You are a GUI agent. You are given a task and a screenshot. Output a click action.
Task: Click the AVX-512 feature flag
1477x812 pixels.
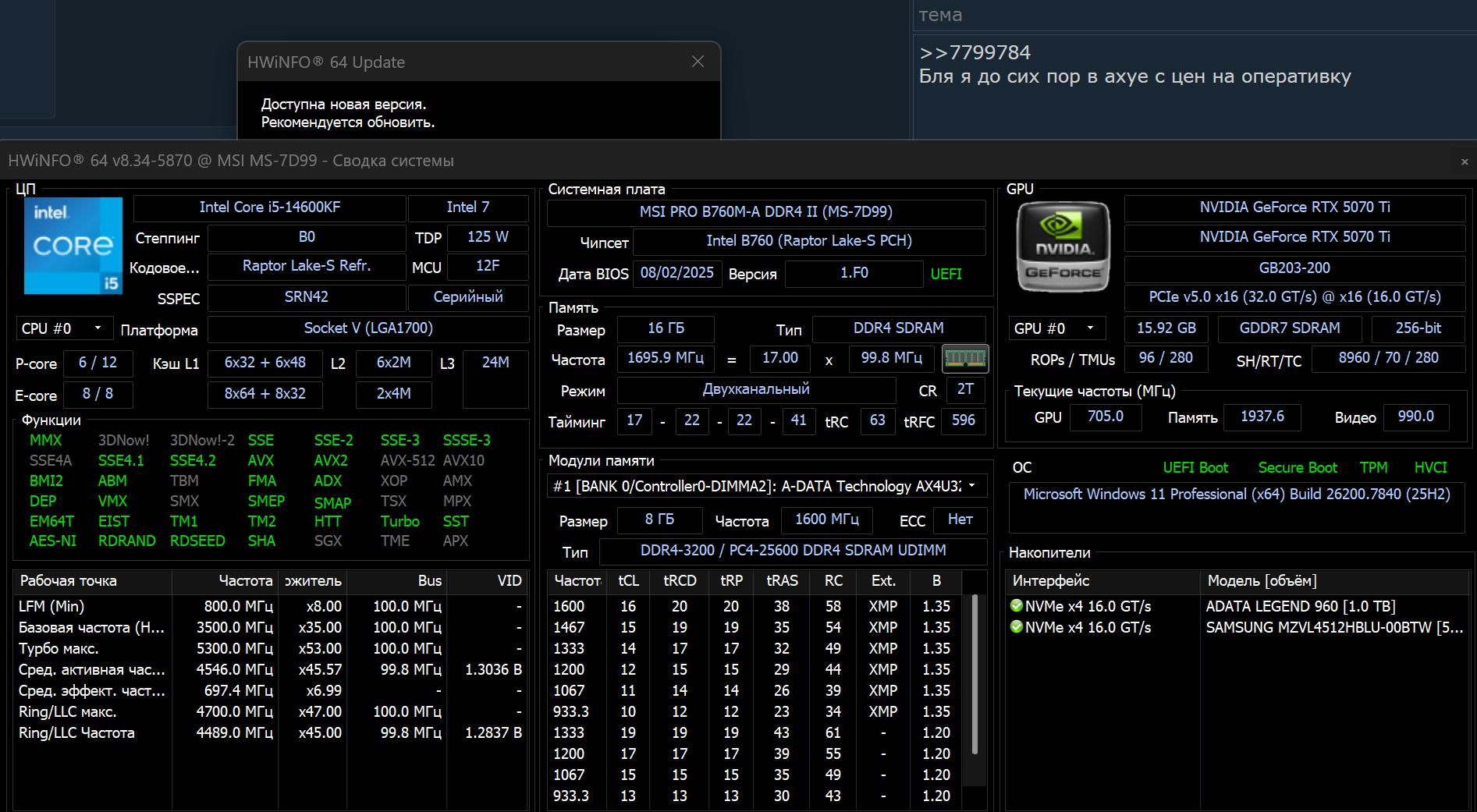(407, 461)
